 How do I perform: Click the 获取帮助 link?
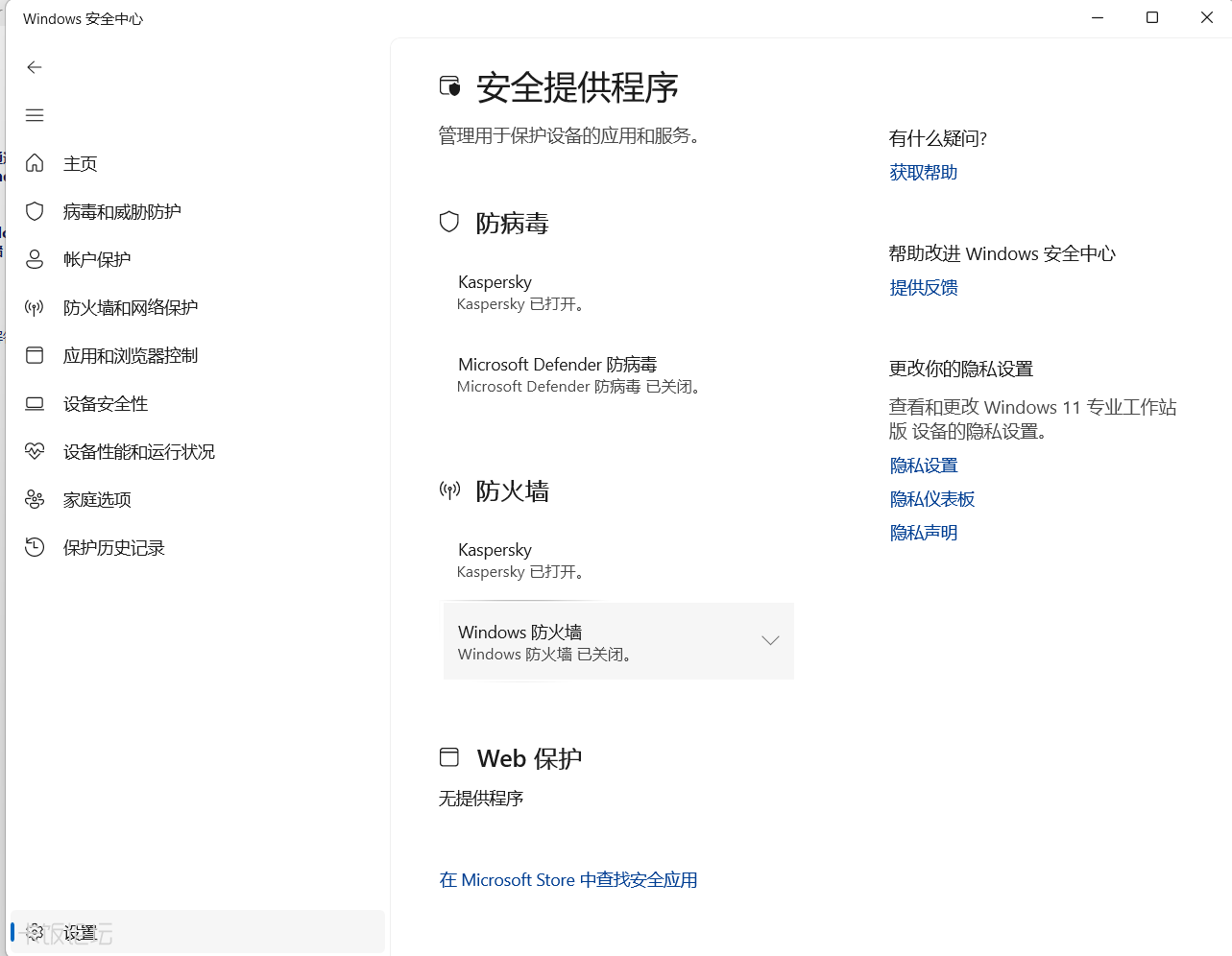point(924,173)
